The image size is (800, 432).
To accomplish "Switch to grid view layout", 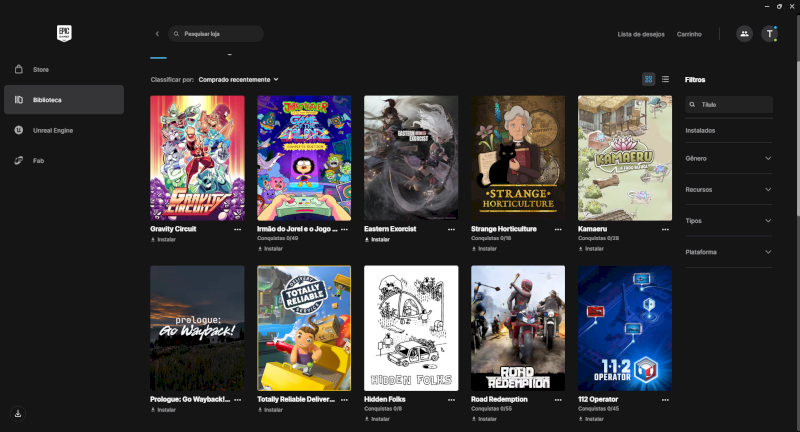I will [648, 79].
